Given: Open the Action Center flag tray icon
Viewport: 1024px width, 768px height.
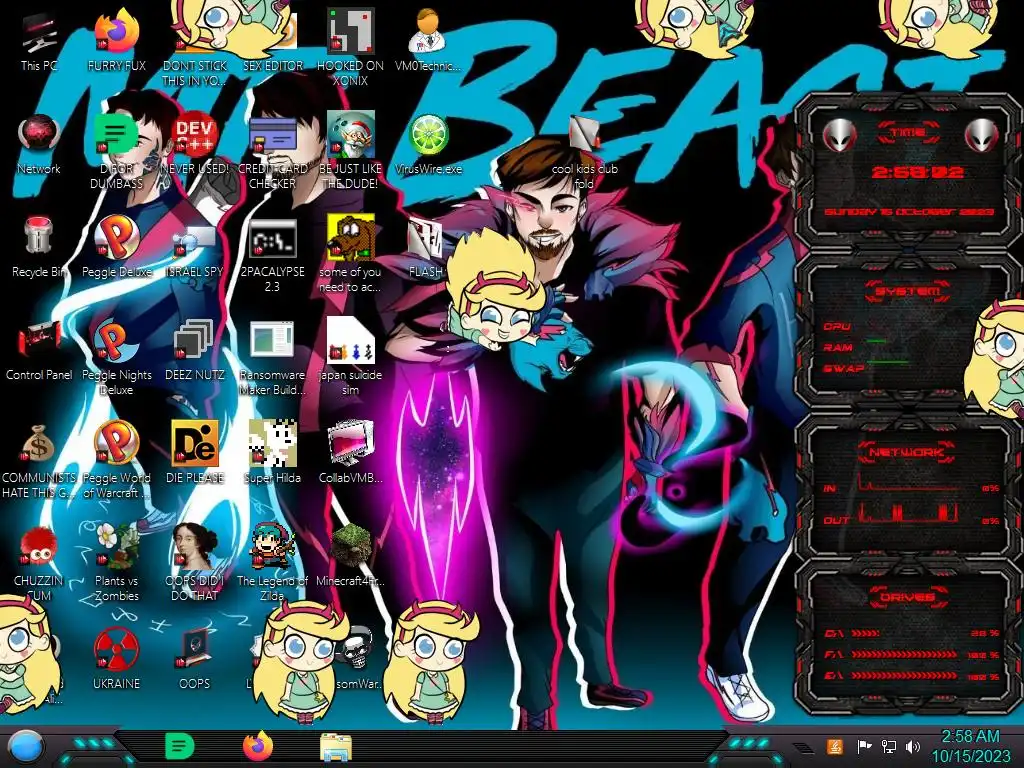Looking at the screenshot, I should pos(864,746).
